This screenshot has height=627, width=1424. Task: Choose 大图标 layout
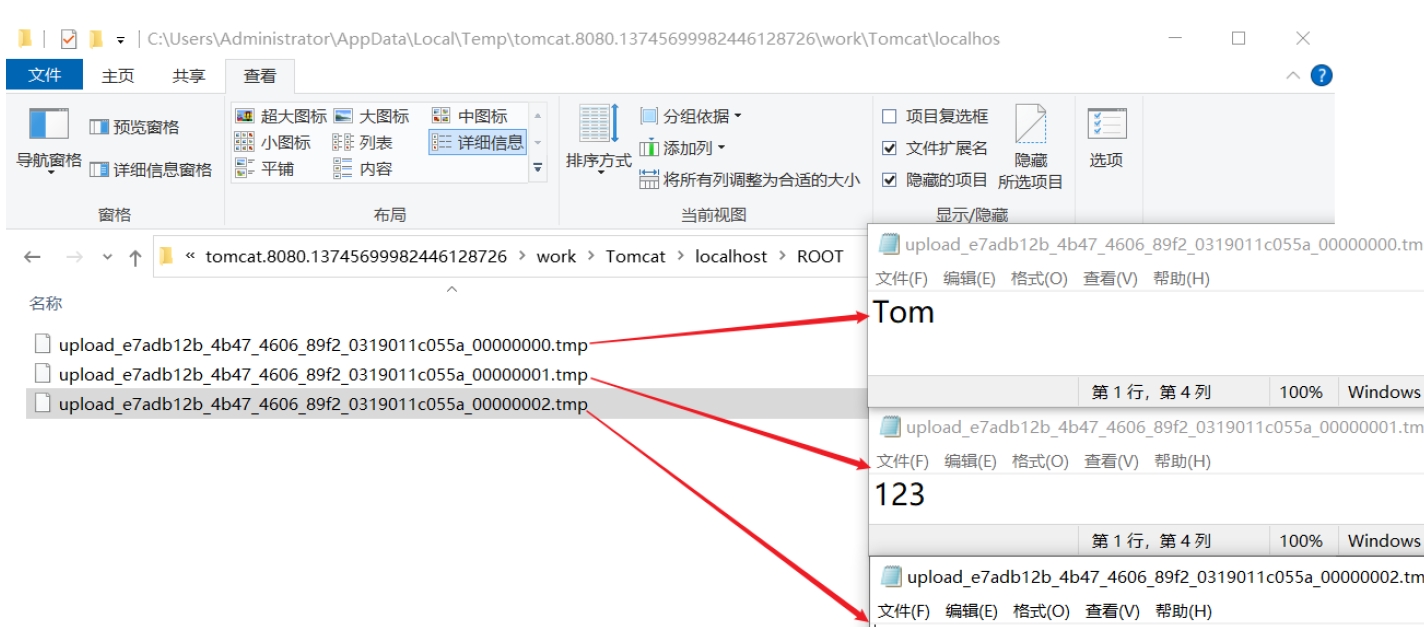tap(371, 116)
